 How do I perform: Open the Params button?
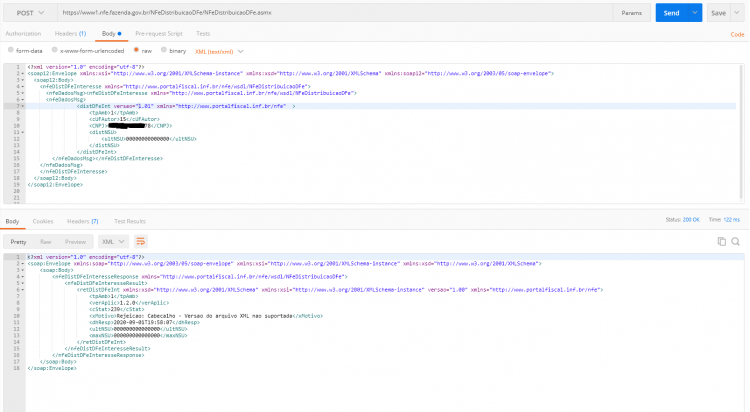[x=631, y=13]
